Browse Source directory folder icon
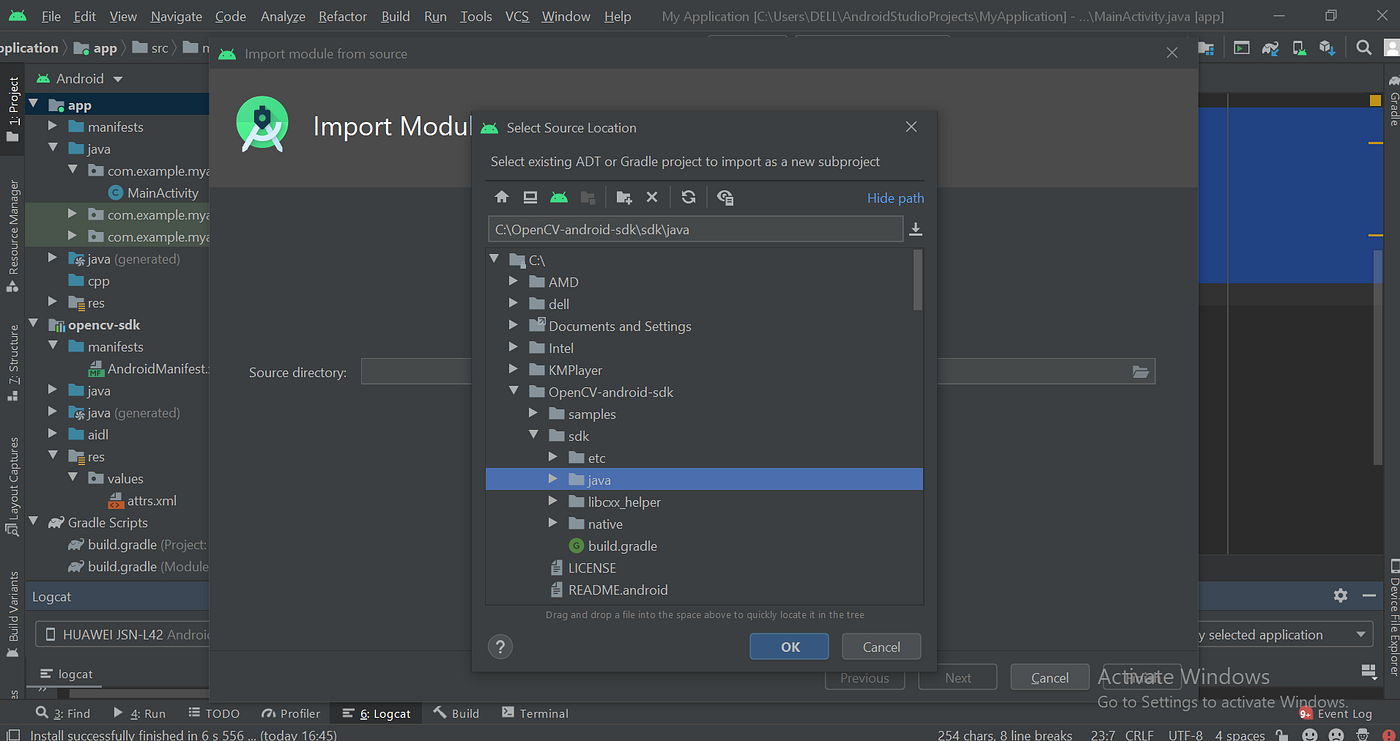This screenshot has width=1400, height=741. pos(1140,371)
